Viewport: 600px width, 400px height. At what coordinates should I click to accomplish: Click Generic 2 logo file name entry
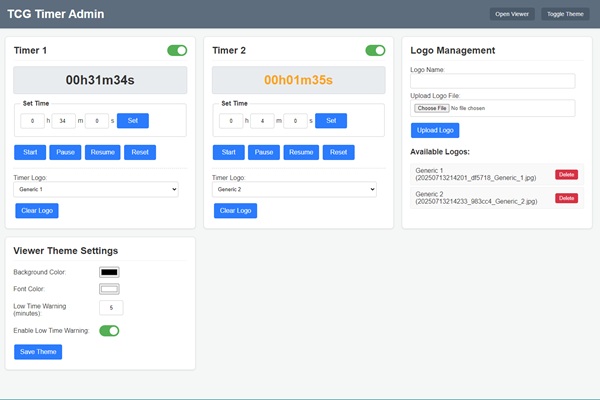(x=476, y=198)
